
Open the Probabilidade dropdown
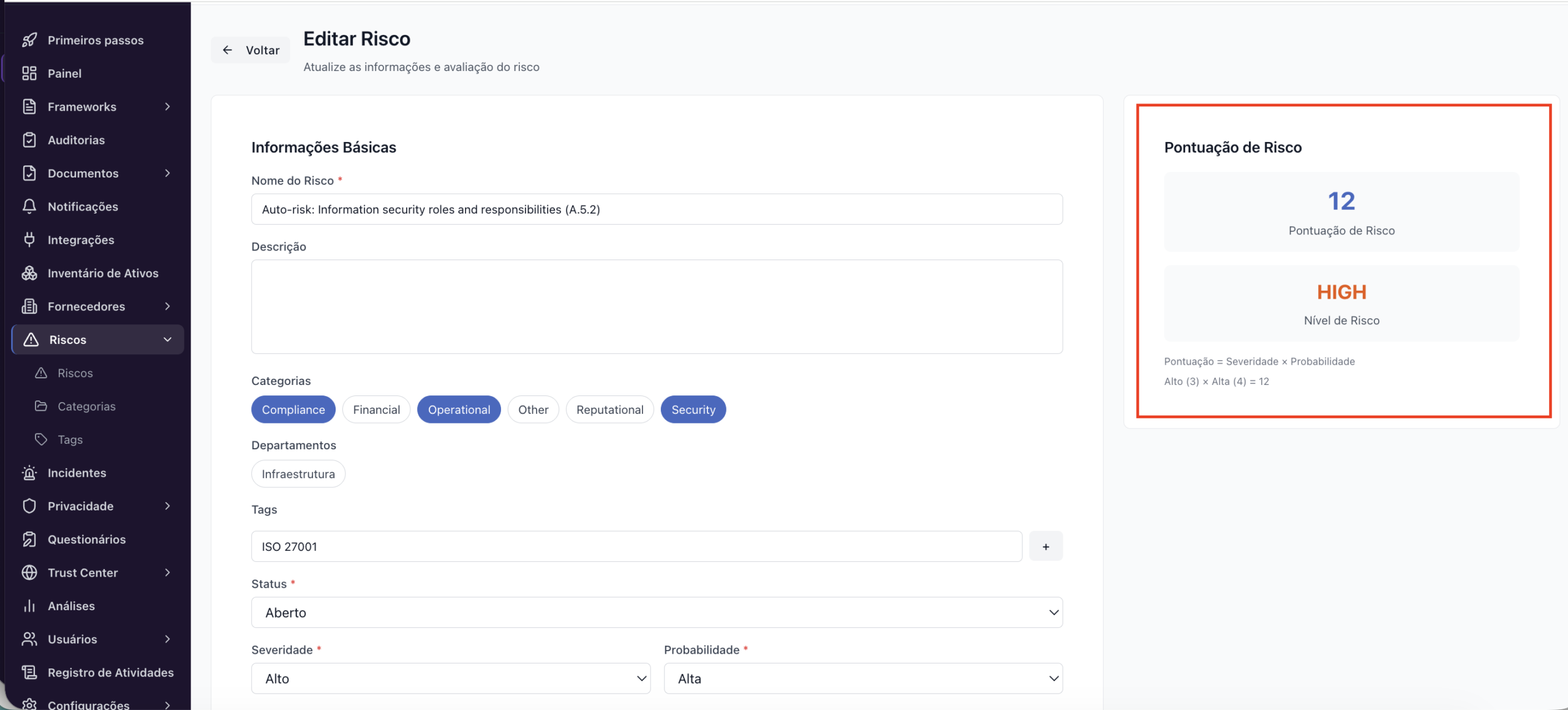pos(864,679)
